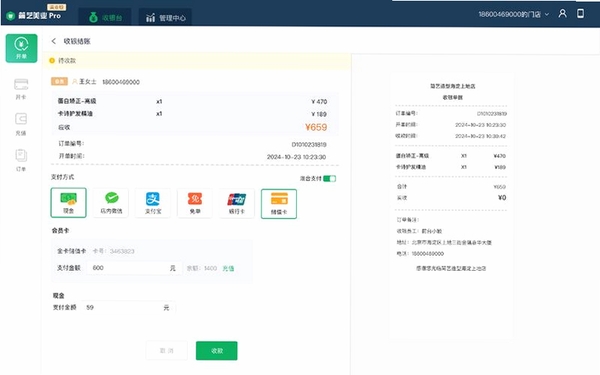The width and height of the screenshot is (600, 375).
Task: Click the receipt thumbnail preview header
Action: tap(452, 86)
